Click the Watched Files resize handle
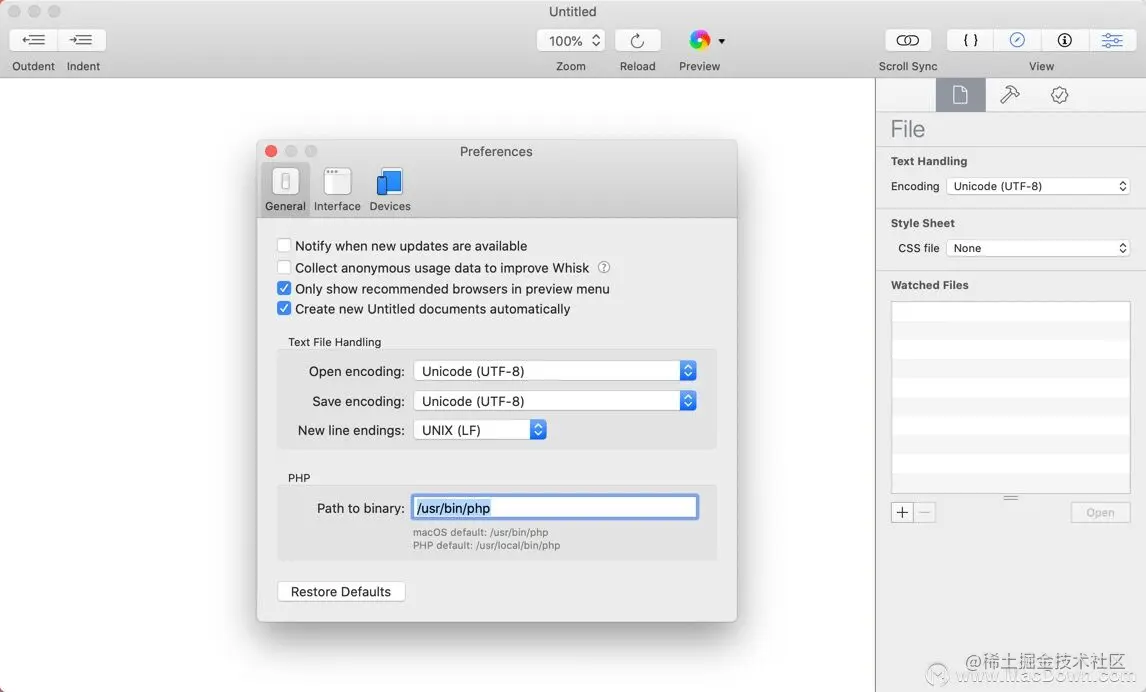Screen dimensions: 1146x692 [1011, 498]
